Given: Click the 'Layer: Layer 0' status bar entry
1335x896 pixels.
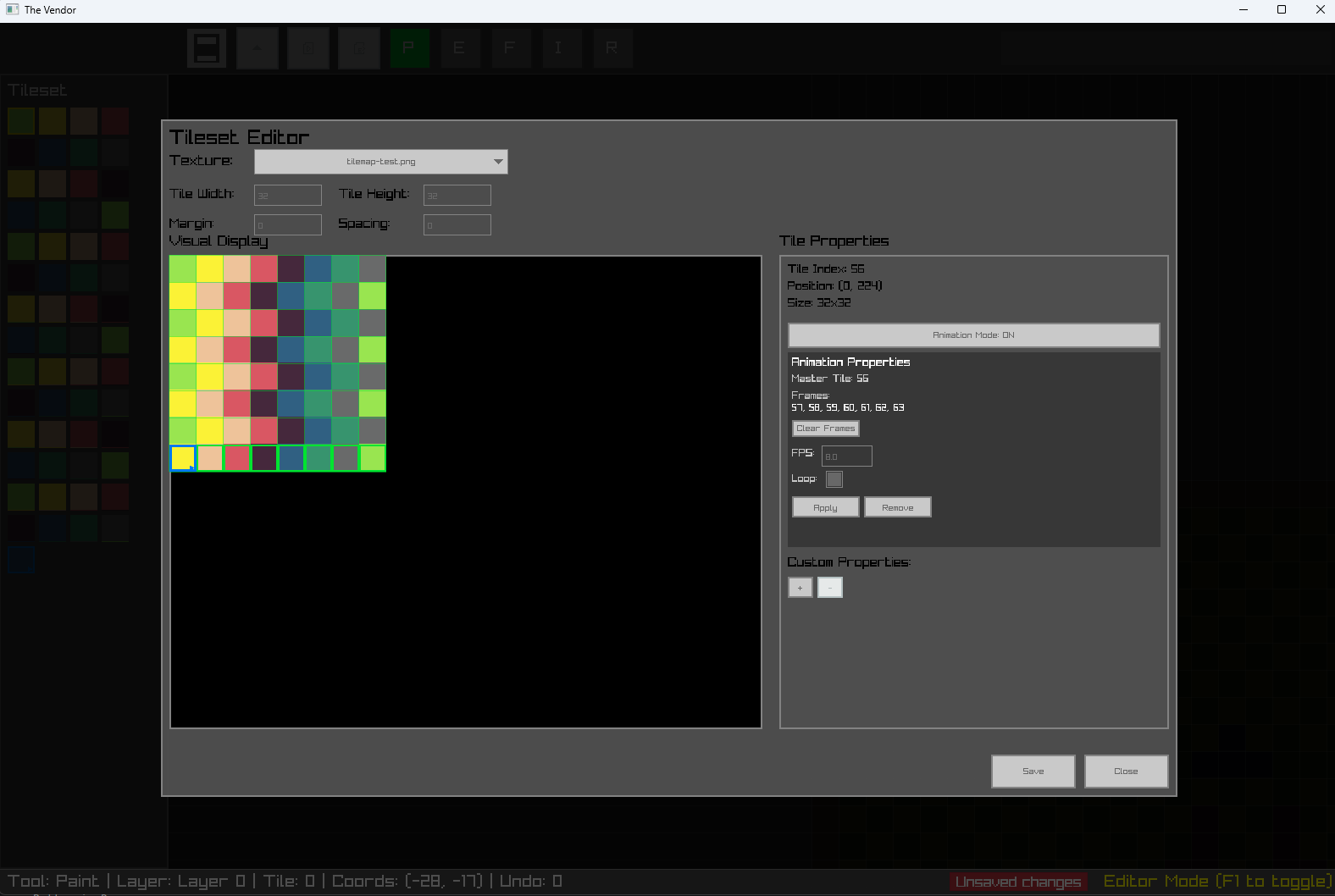Looking at the screenshot, I should 181,882.
